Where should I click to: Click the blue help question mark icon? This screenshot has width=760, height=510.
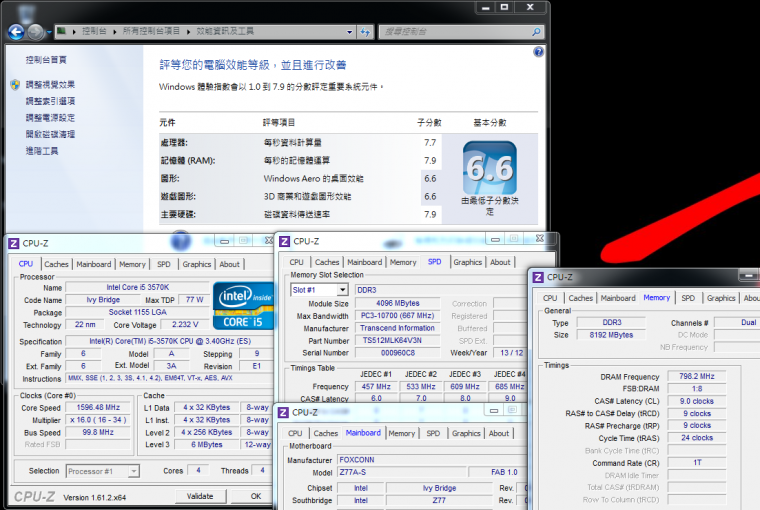pos(538,52)
